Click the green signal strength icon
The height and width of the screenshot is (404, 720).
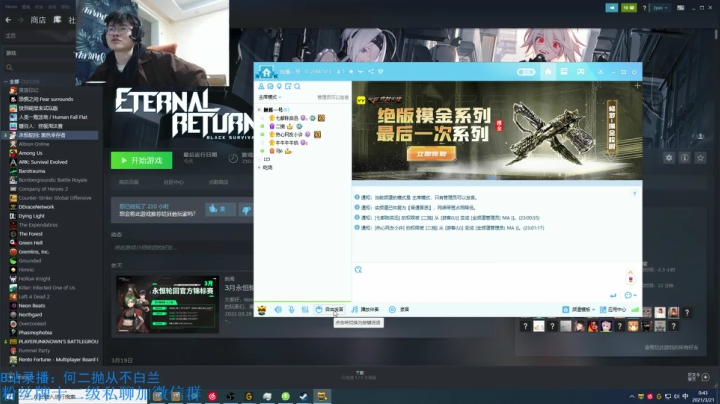pos(635,310)
